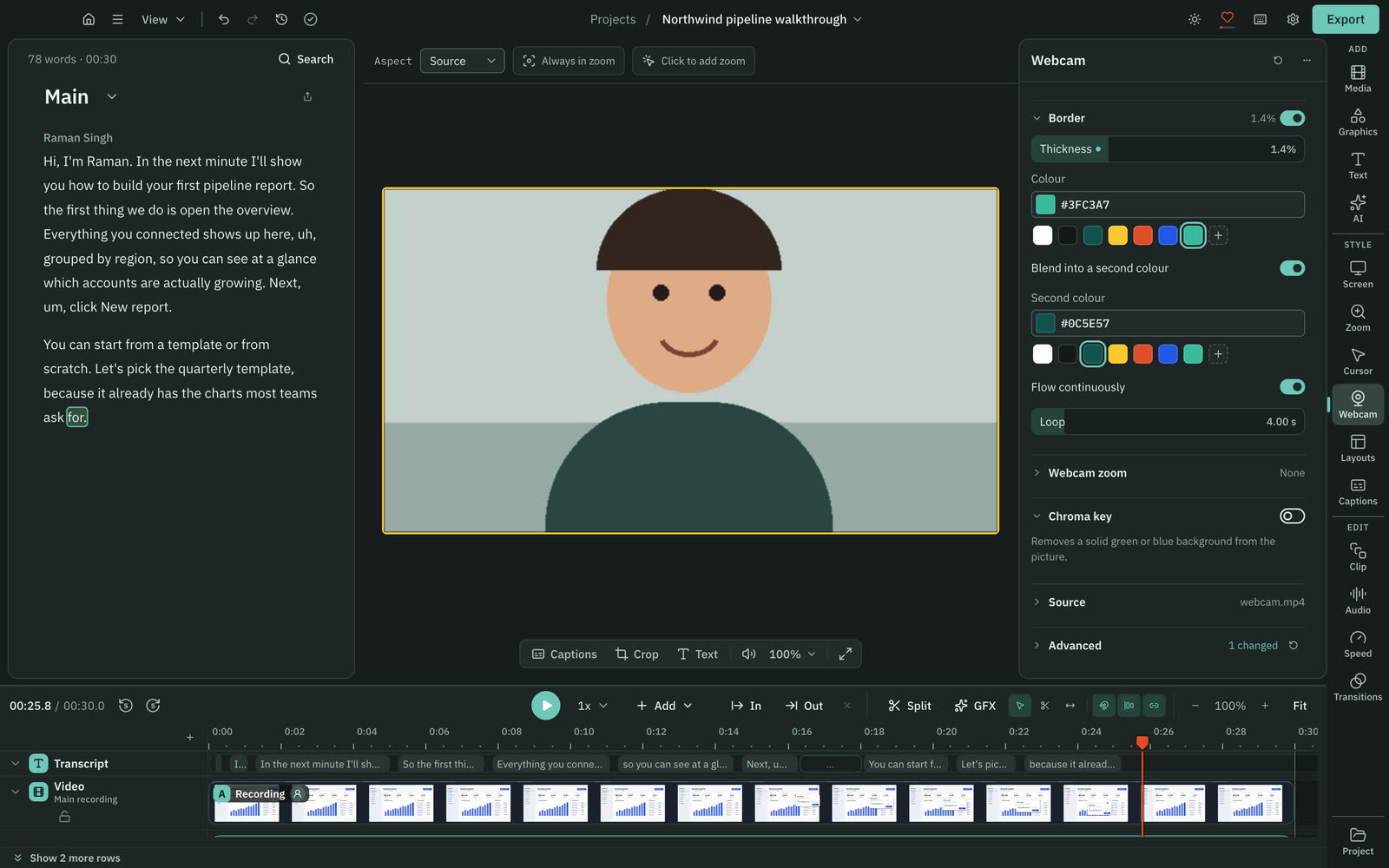The width and height of the screenshot is (1389, 868).
Task: Skip back five seconds
Action: [x=126, y=706]
